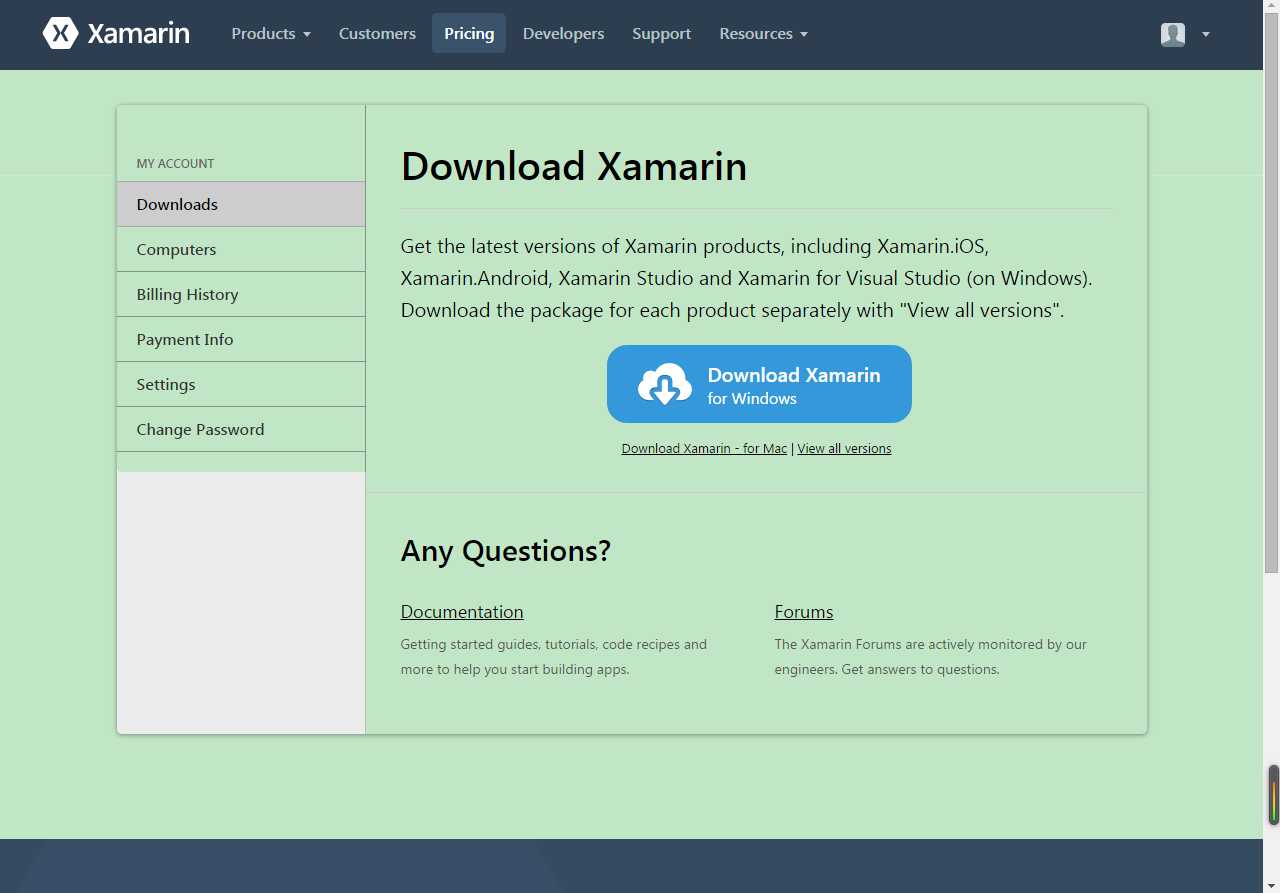The height and width of the screenshot is (893, 1280).
Task: Open Change Password page
Action: [241, 429]
